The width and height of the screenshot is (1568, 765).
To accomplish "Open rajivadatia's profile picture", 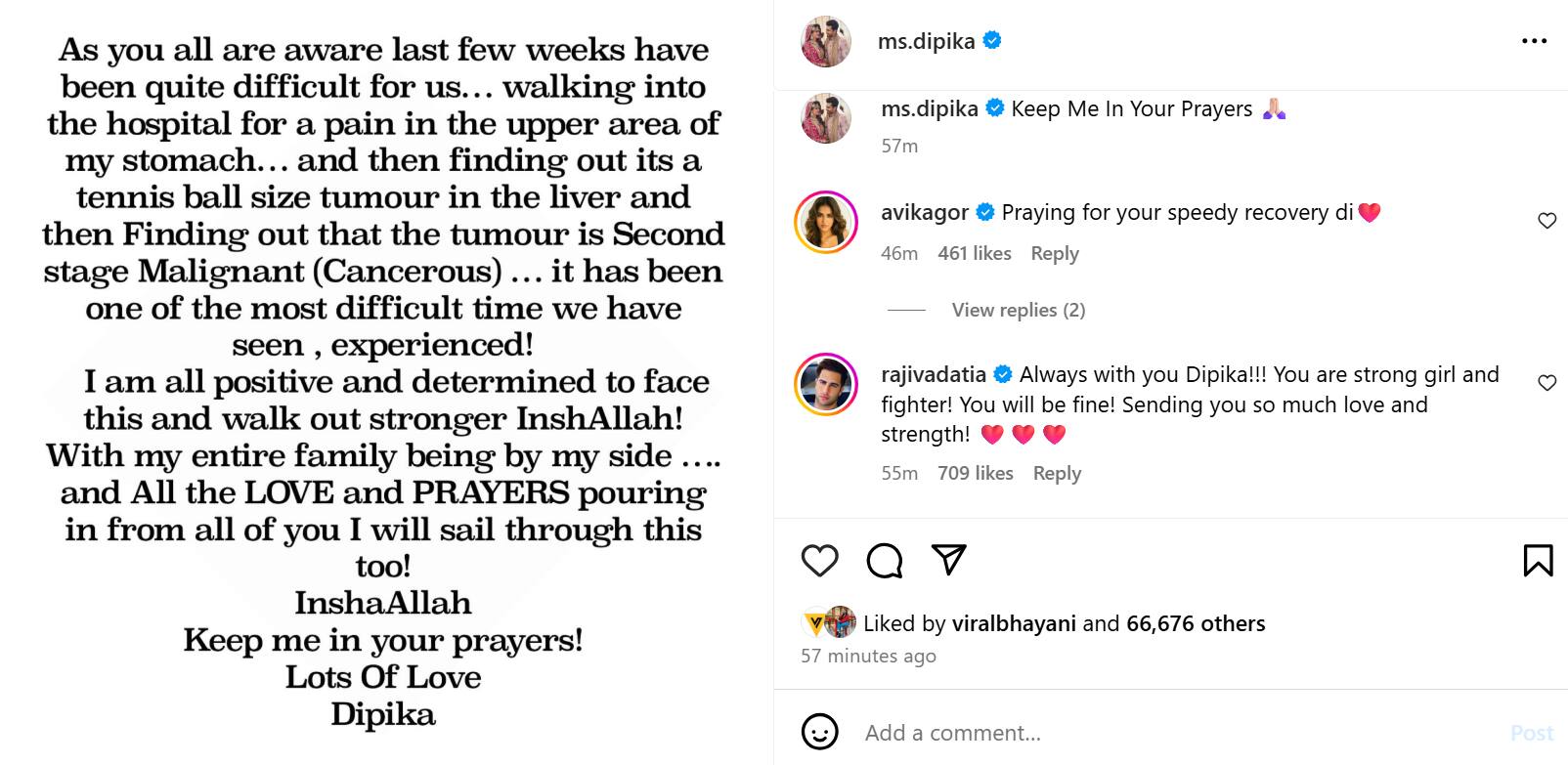I will [x=826, y=385].
